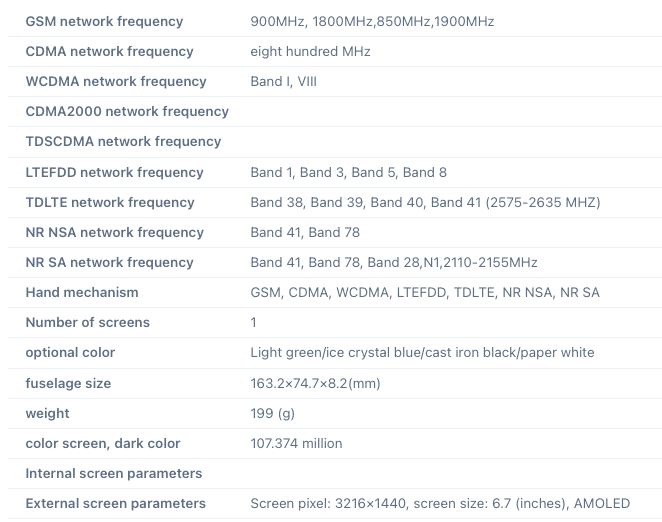Click the NR SA network frequency label
Viewport: 662px width, 522px height.
(x=109, y=262)
